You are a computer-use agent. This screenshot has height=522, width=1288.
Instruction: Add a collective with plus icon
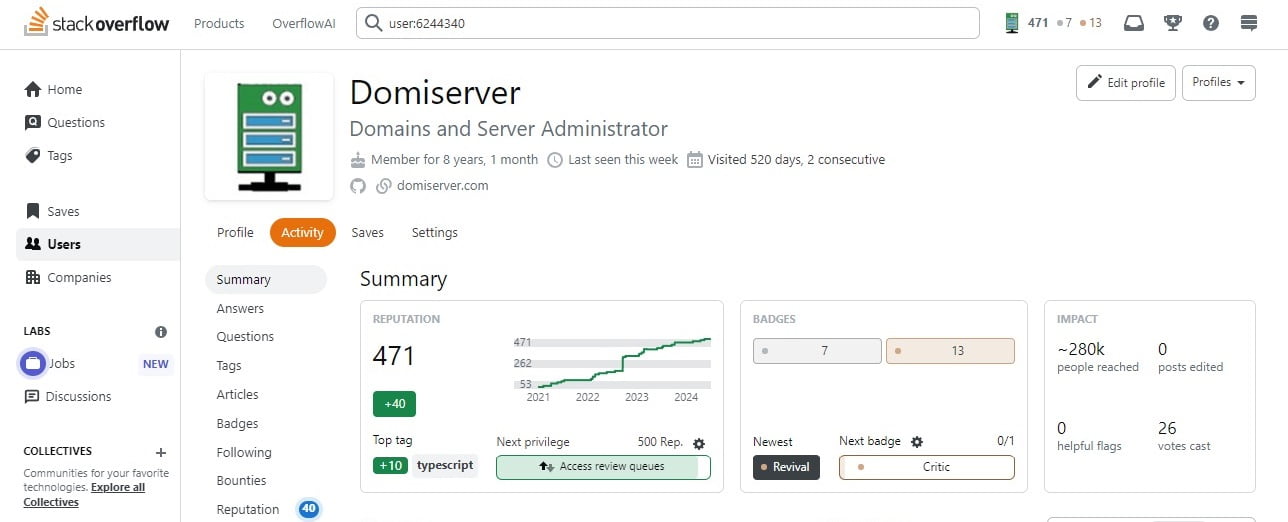(161, 452)
